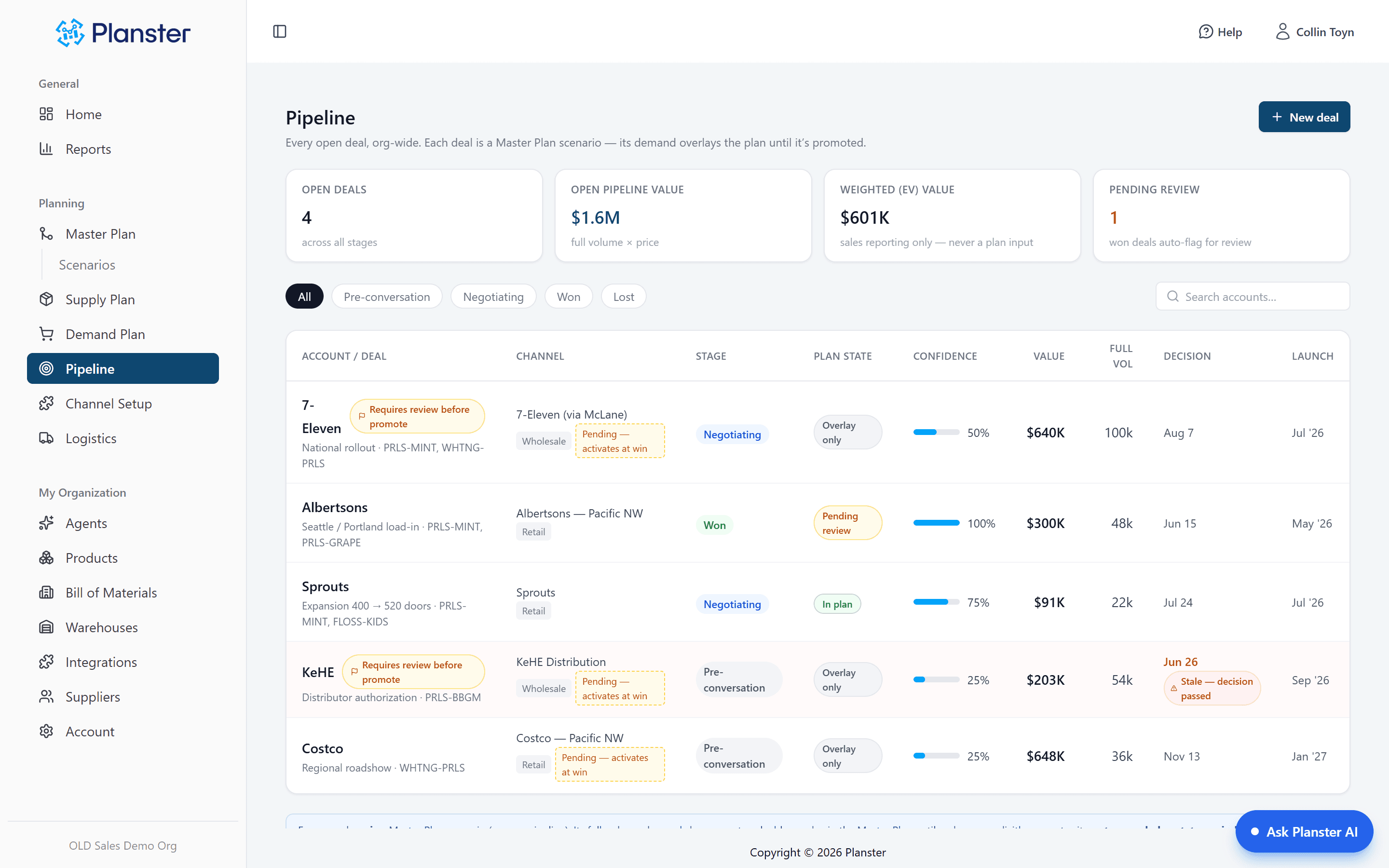Toggle the sidebar panel icon
The width and height of the screenshot is (1389, 868).
[280, 31]
